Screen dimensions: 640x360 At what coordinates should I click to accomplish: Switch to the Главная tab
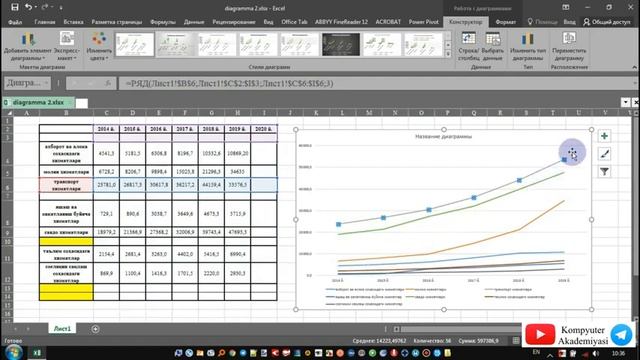(x=45, y=22)
